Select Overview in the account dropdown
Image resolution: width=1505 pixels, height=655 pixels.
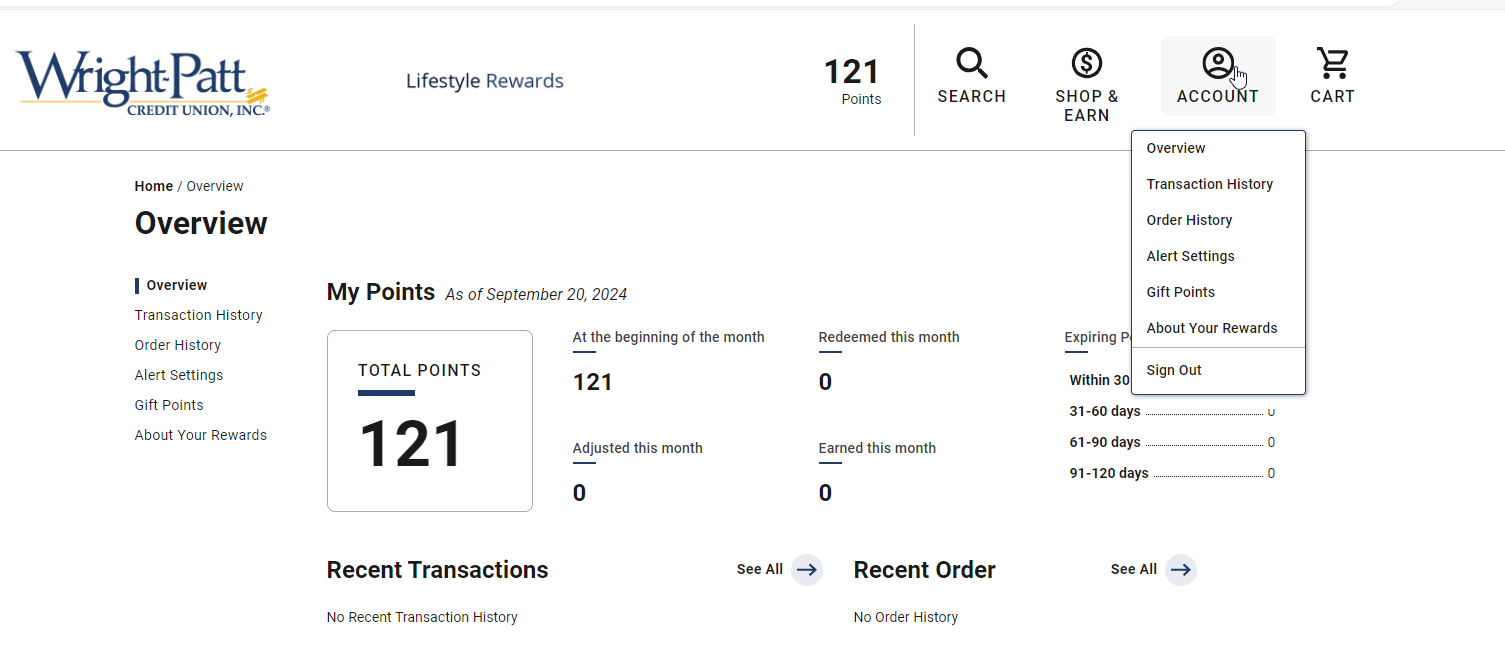tap(1175, 147)
